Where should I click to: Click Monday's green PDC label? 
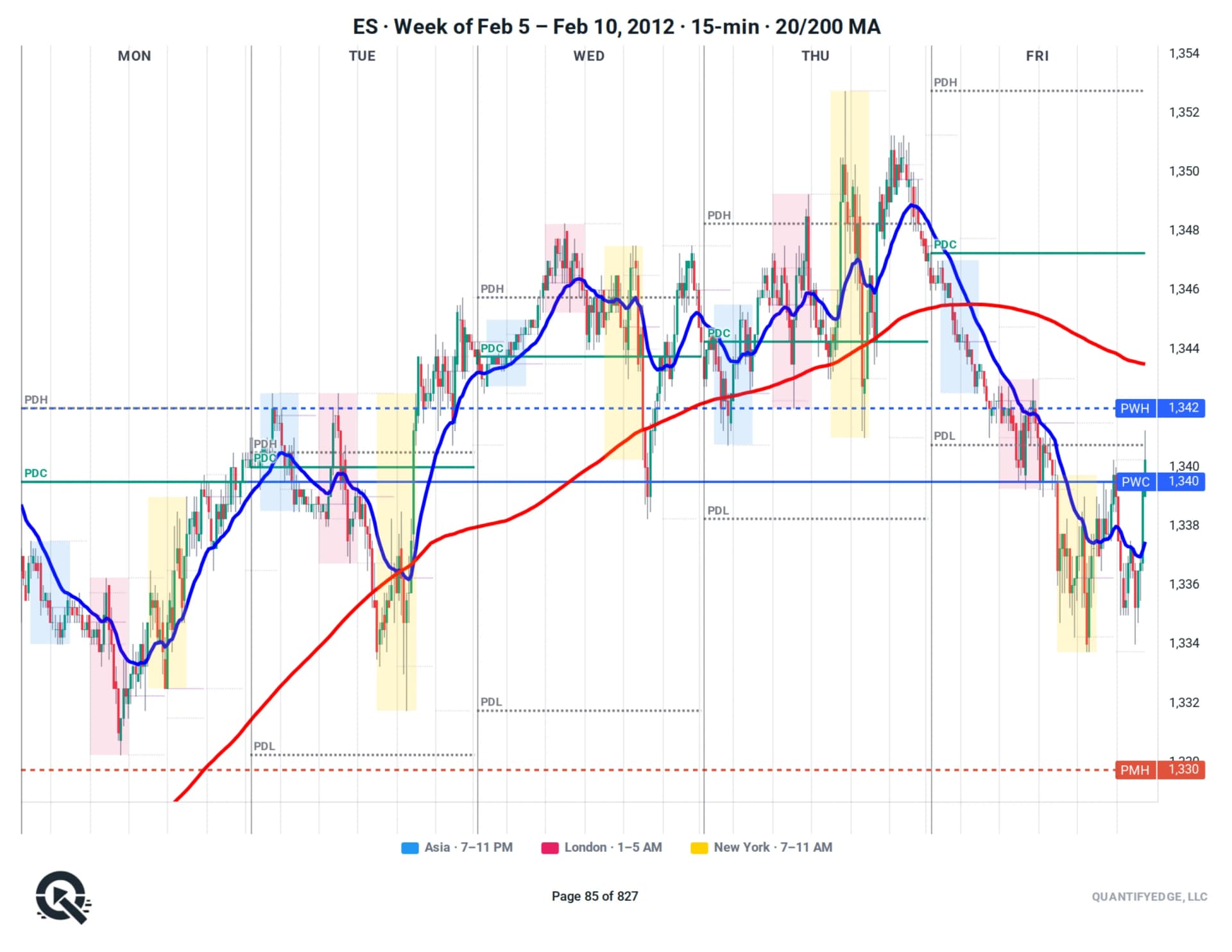coord(36,473)
